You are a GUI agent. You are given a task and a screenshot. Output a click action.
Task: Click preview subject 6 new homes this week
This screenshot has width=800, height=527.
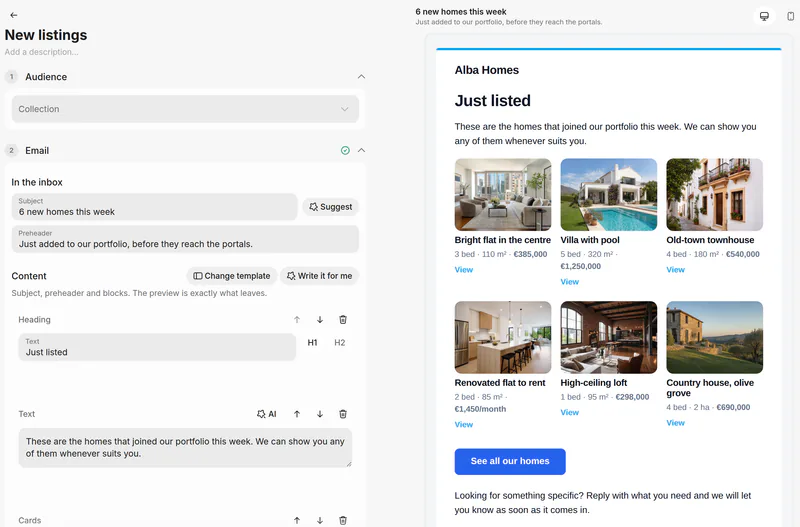click(x=461, y=12)
